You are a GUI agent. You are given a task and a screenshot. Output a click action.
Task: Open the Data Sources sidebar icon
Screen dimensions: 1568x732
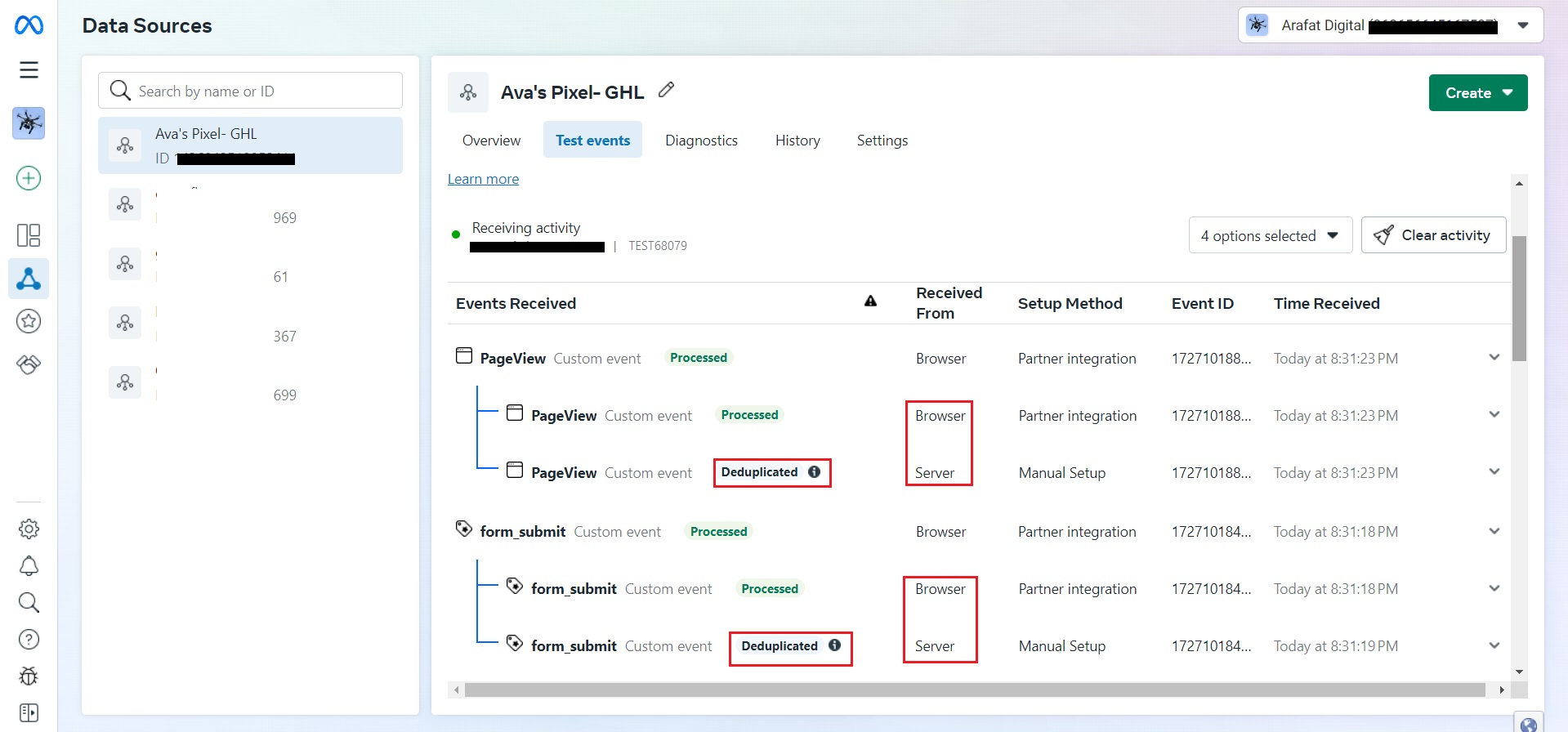(29, 279)
